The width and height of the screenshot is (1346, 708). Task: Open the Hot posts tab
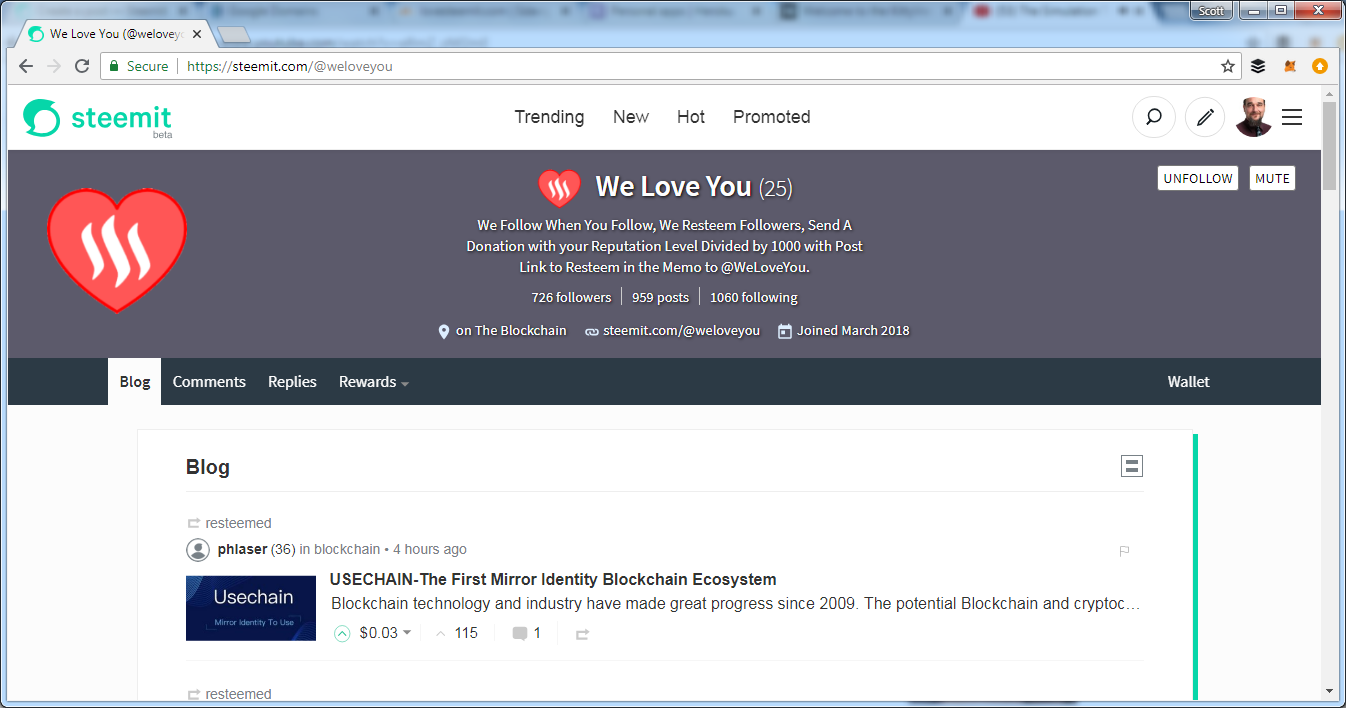(691, 117)
